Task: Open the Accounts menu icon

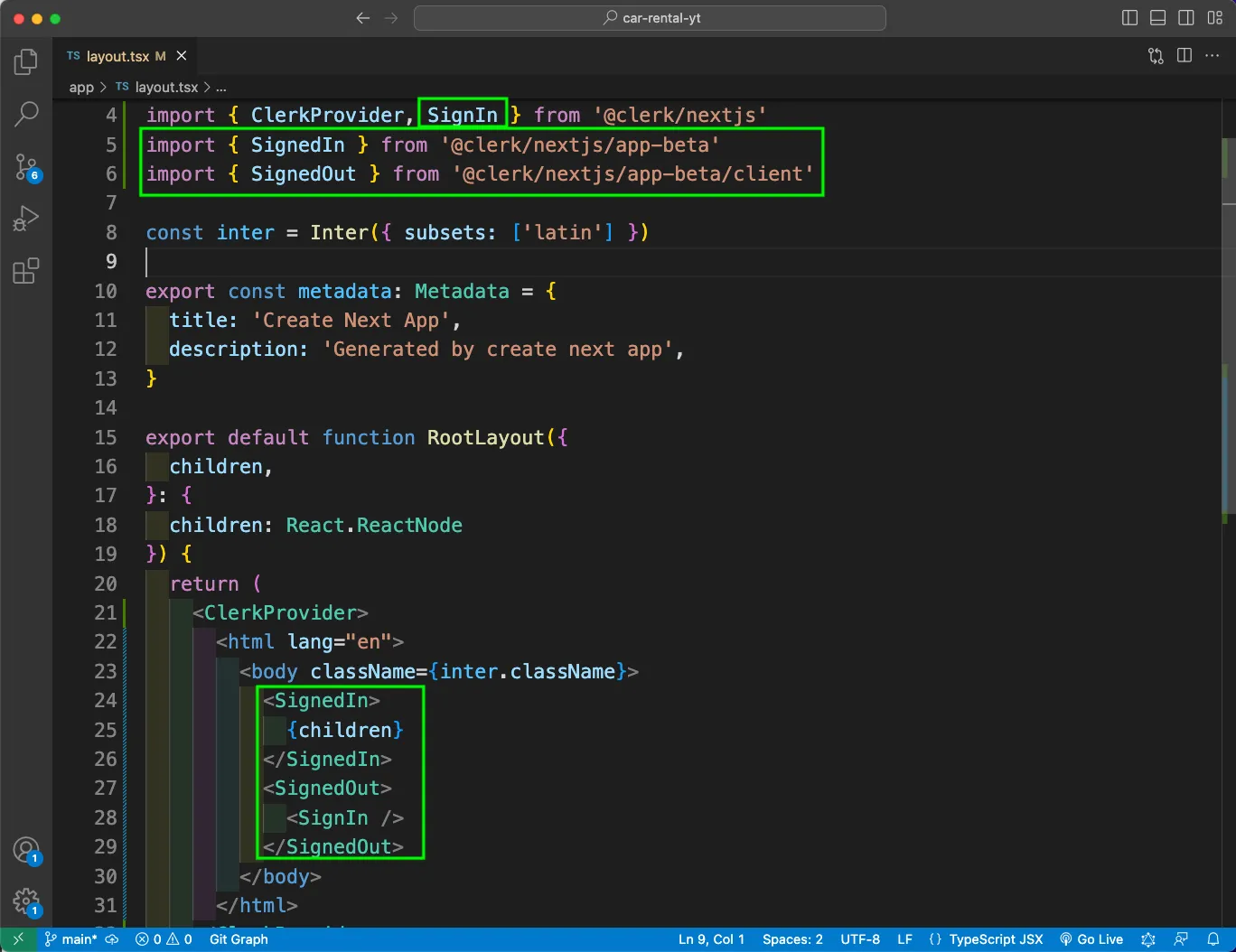Action: (x=26, y=850)
